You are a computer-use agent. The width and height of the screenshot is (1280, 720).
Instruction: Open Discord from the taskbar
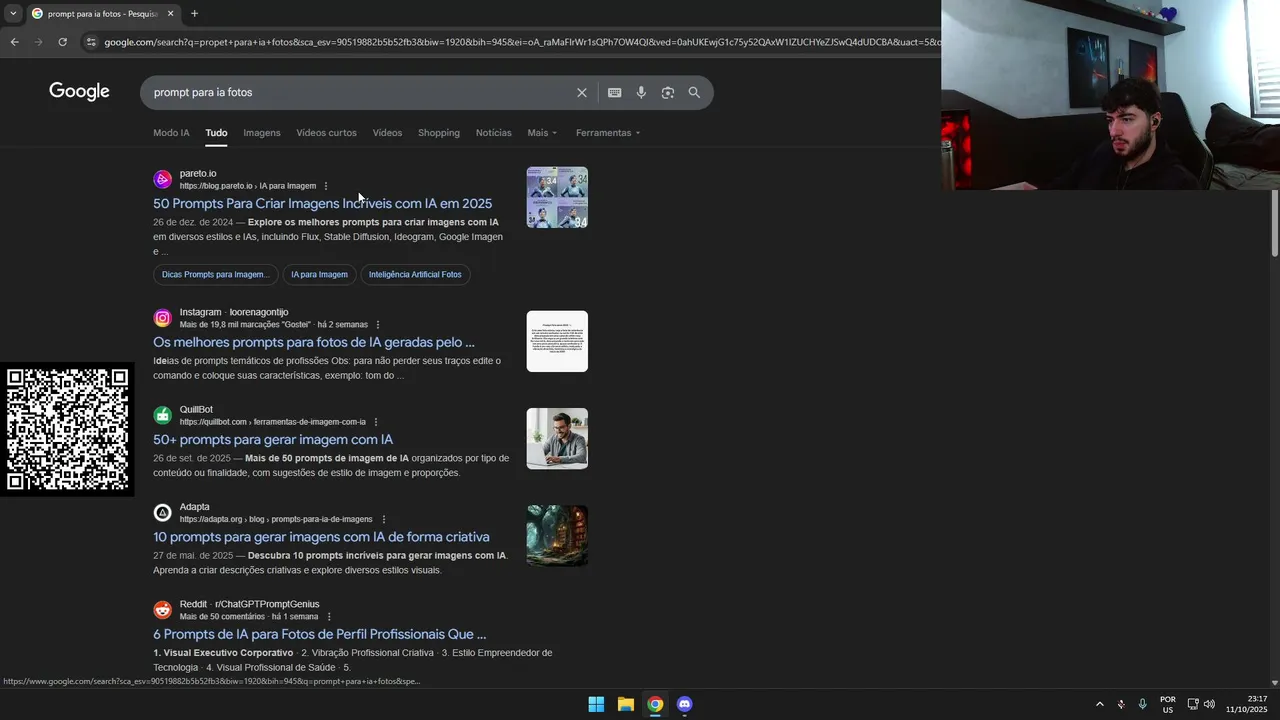tap(684, 704)
